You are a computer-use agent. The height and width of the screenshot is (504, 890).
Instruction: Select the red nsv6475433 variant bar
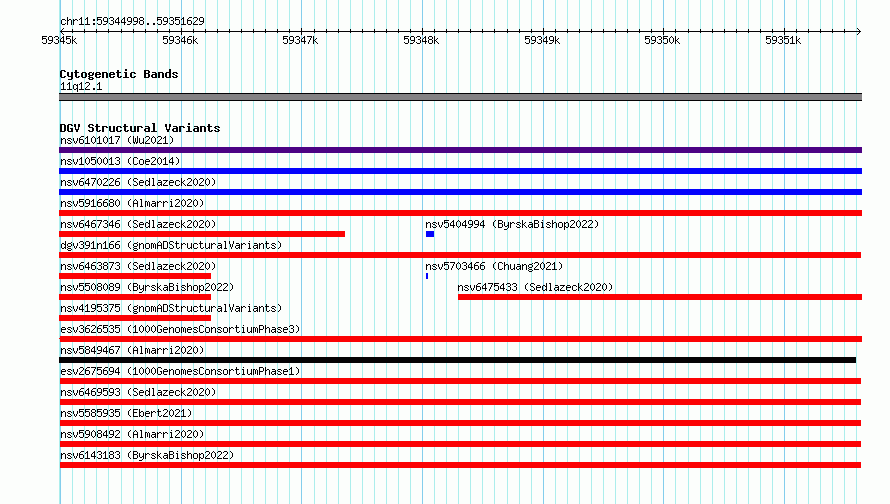[660, 297]
